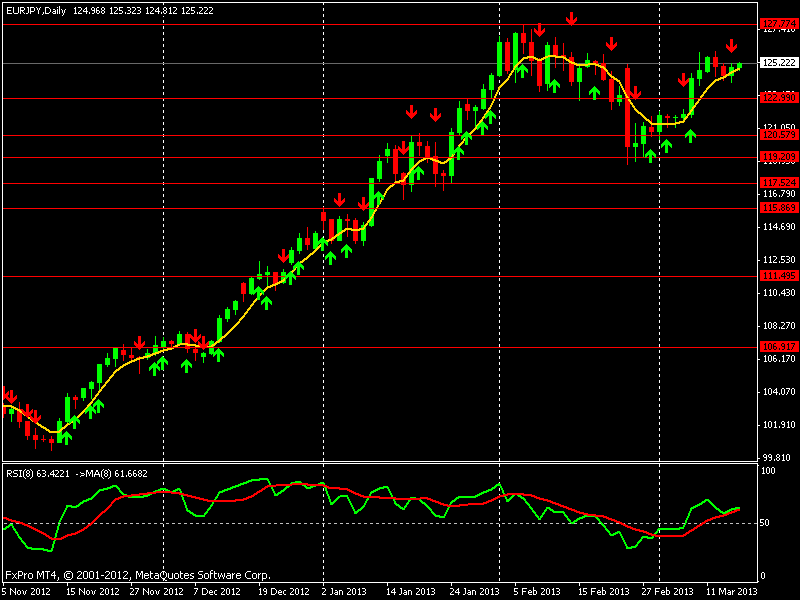Click the EURJPY,Daily chart title text
Viewport: 800px width, 600px height.
click(x=36, y=10)
